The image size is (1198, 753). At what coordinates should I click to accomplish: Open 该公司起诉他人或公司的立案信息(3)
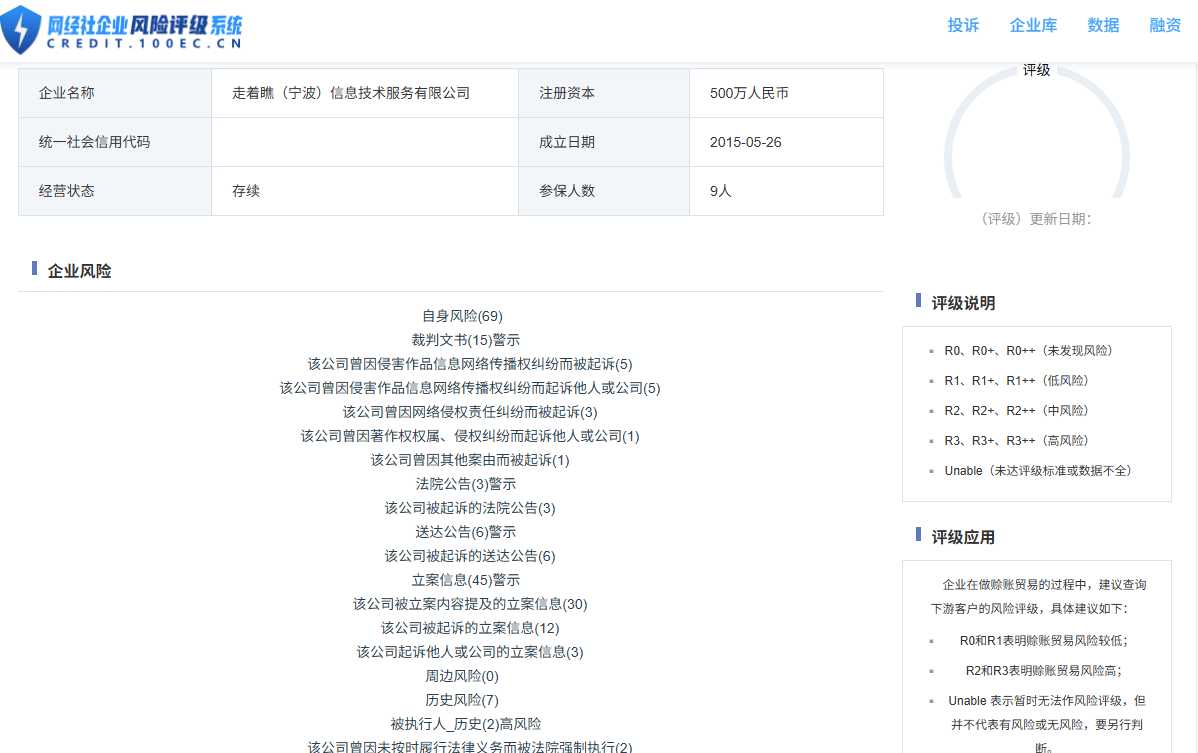(x=470, y=652)
